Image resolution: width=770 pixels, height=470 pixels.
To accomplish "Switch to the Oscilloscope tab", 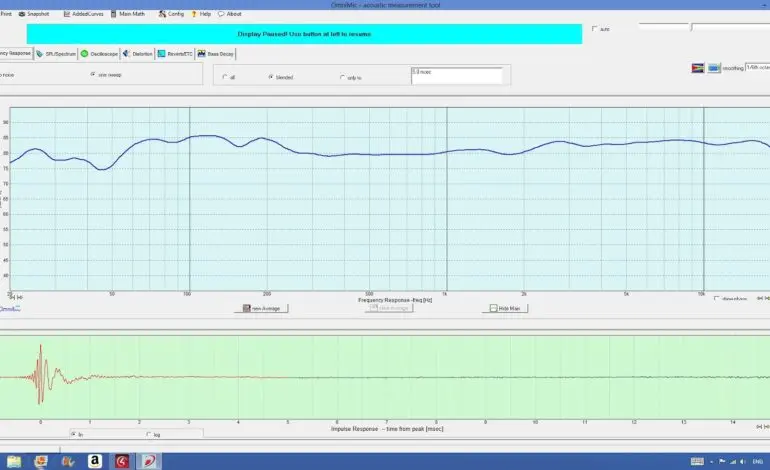I will [x=99, y=54].
